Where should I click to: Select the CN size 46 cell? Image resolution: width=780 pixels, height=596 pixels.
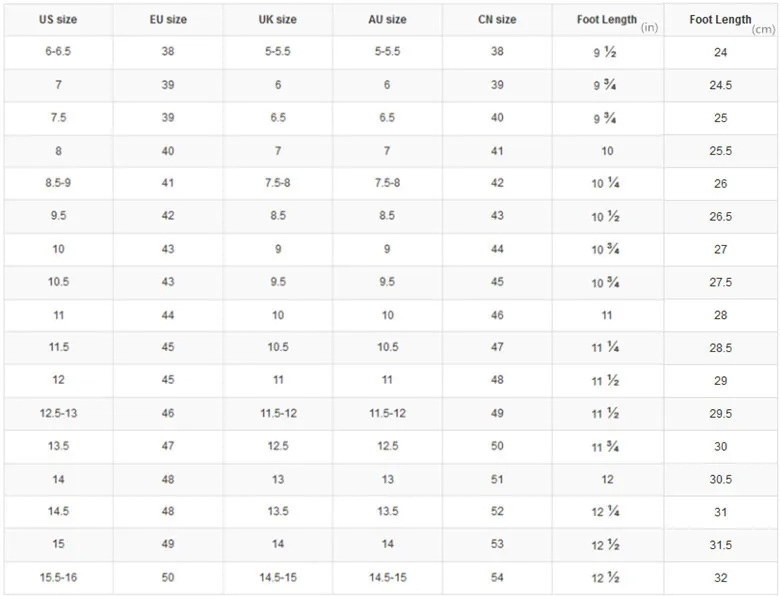pyautogui.click(x=497, y=315)
